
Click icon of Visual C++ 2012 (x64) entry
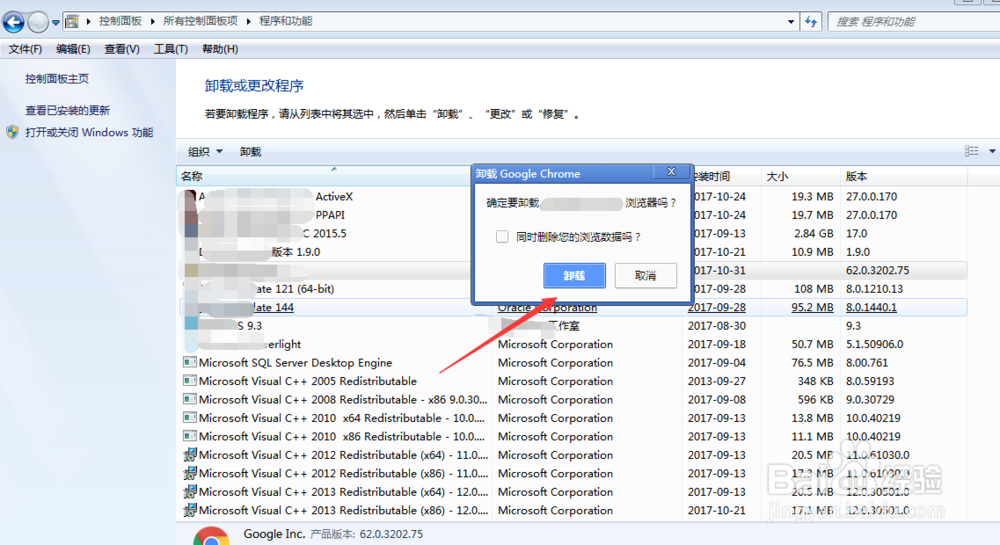[189, 455]
